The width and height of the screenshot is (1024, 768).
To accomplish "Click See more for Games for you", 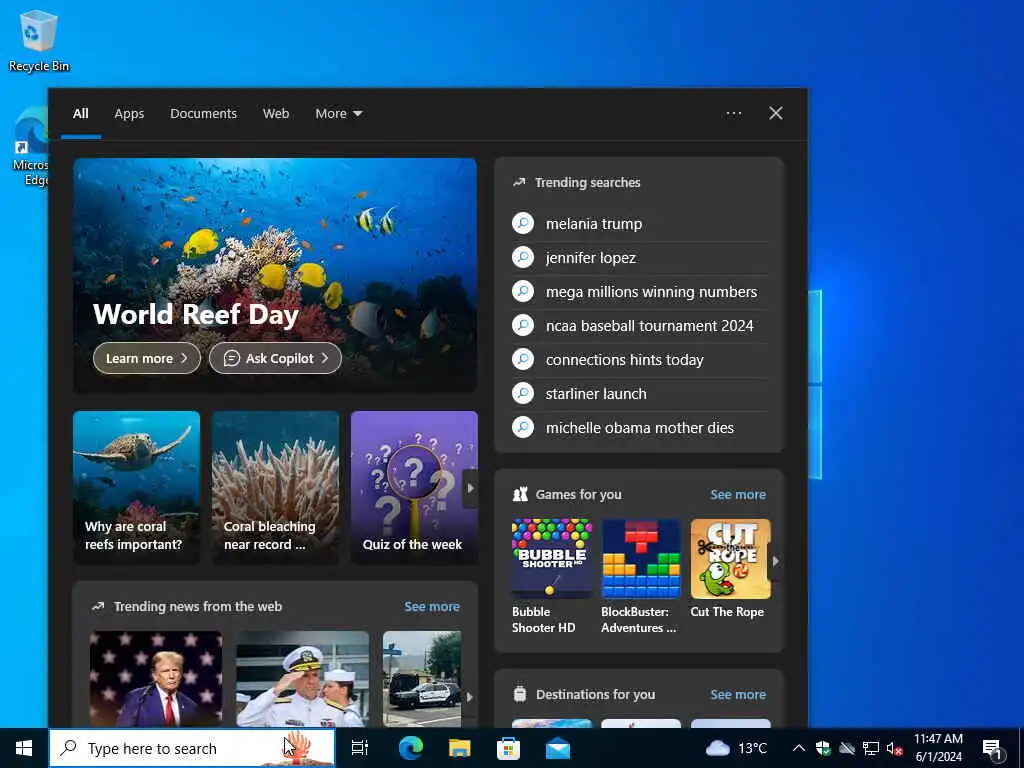I will (x=738, y=494).
